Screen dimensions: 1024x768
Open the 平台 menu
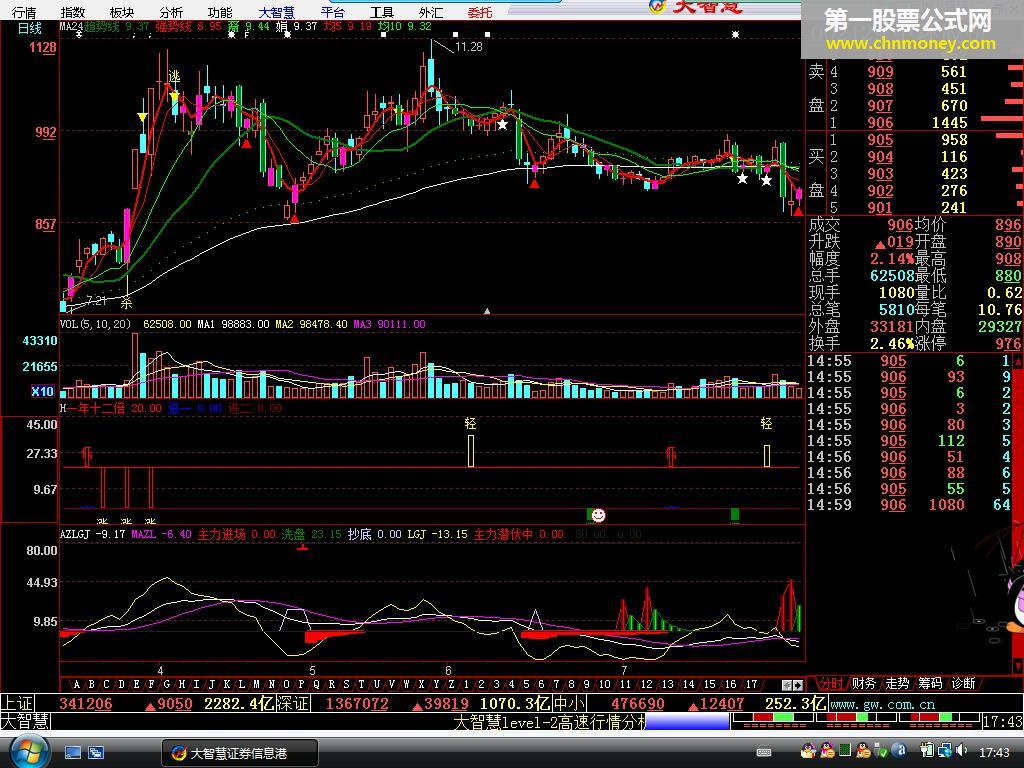(x=333, y=12)
